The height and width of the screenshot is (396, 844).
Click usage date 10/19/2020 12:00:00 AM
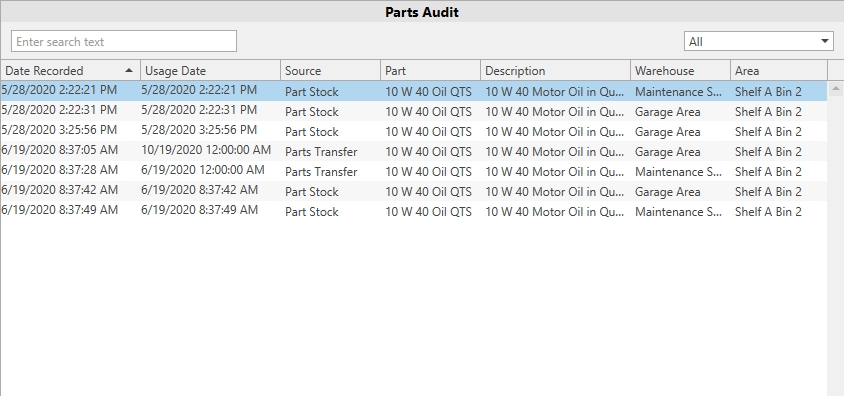click(x=206, y=150)
